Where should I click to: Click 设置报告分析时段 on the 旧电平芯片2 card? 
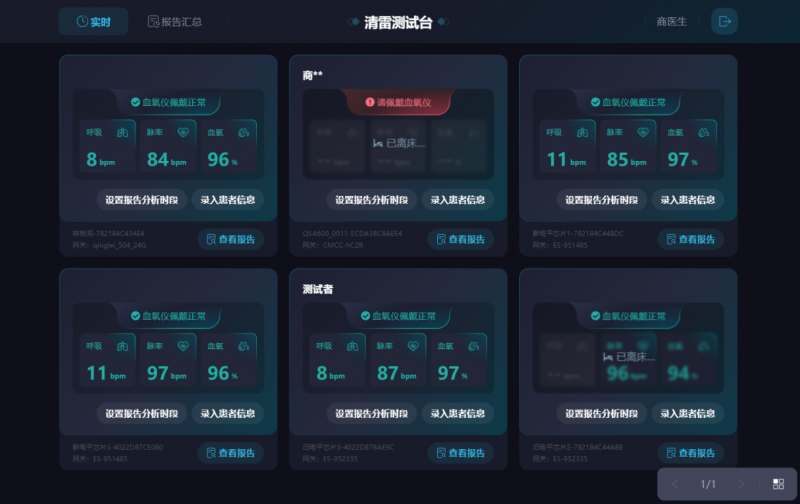pyautogui.click(x=602, y=413)
